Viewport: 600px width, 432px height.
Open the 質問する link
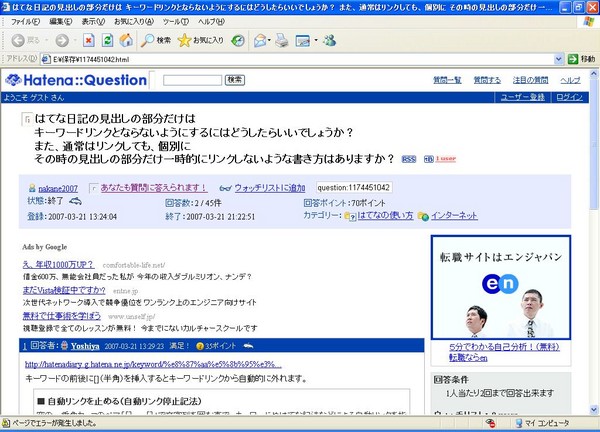487,80
